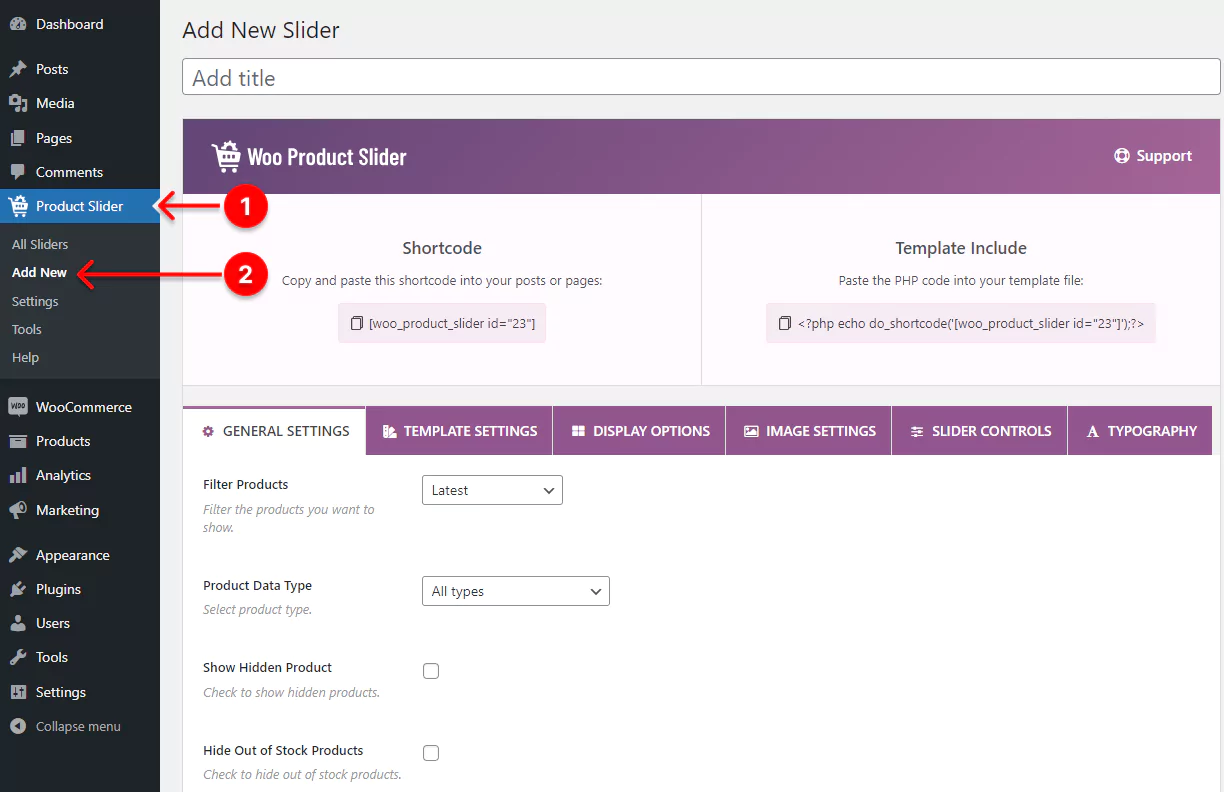Select Add New submenu item
The image size is (1224, 792).
tap(40, 272)
